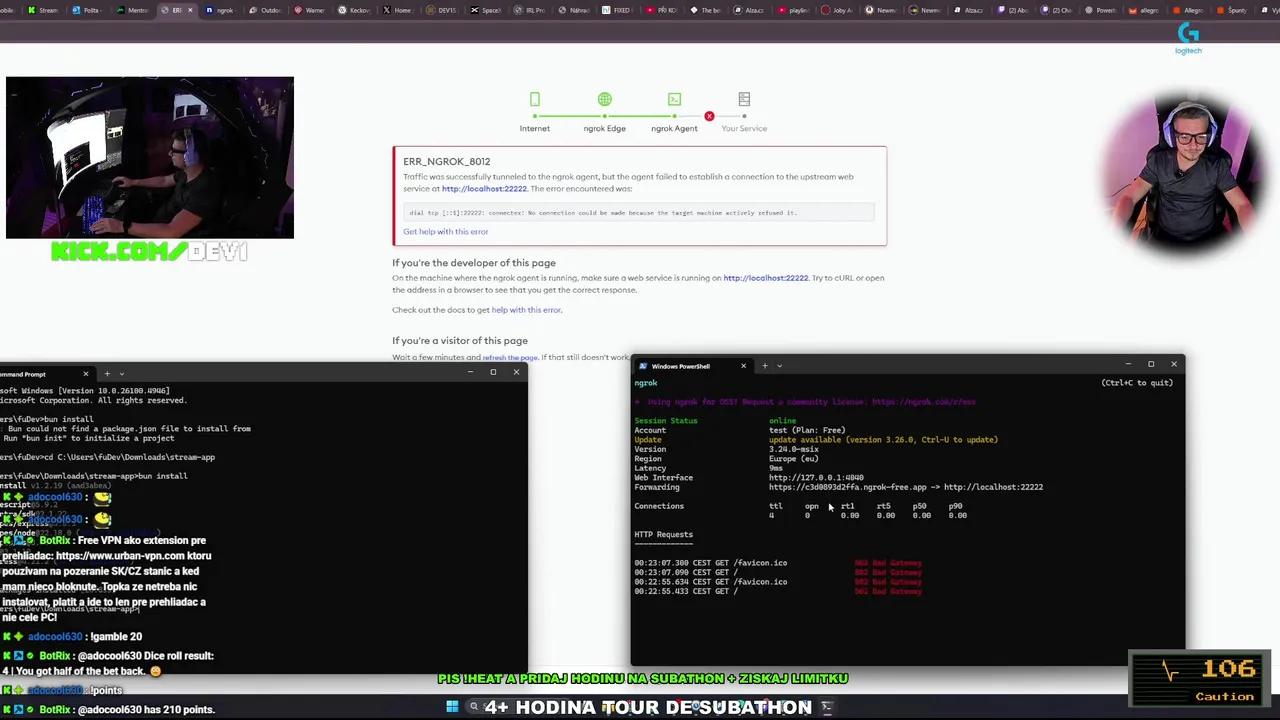Click the red error X marker
The height and width of the screenshot is (720, 1280).
click(709, 116)
